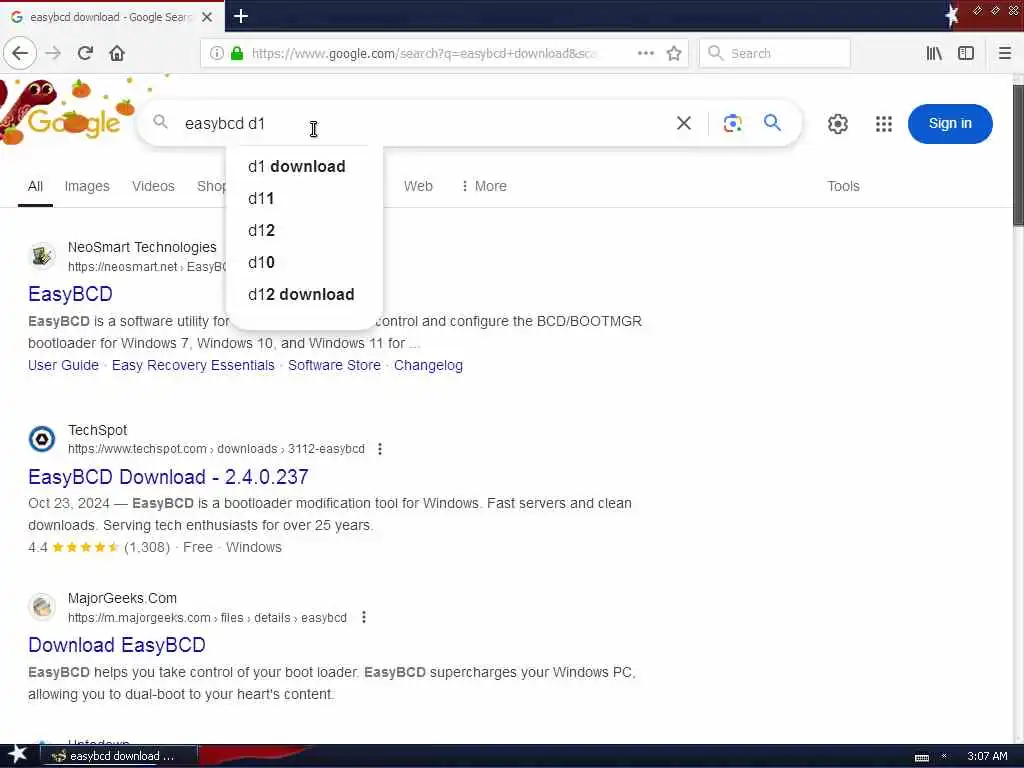Click the vertical page scrollbar thumb
This screenshot has width=1024, height=768.
[1018, 155]
